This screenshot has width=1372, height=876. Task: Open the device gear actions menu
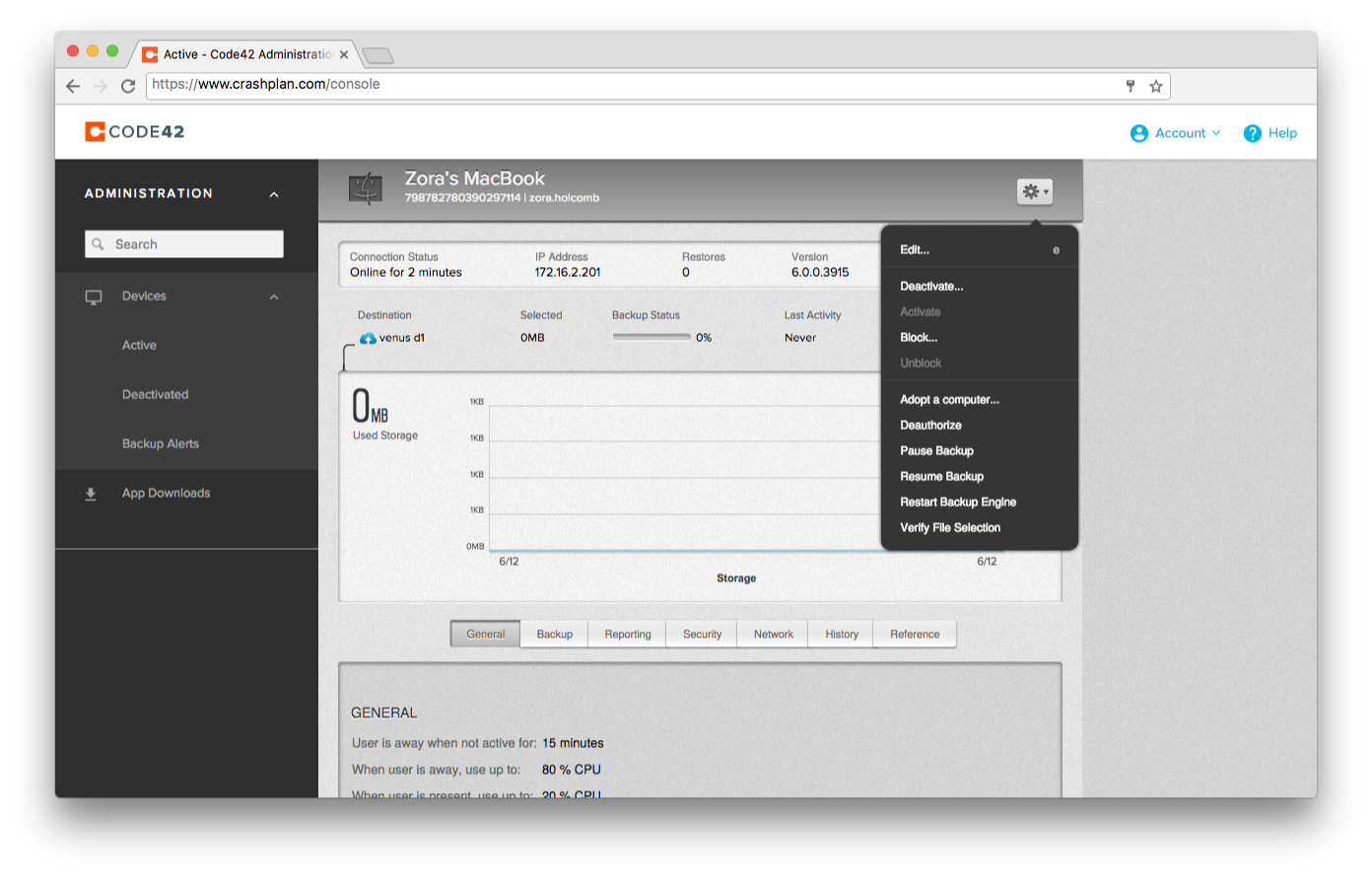pos(1034,191)
